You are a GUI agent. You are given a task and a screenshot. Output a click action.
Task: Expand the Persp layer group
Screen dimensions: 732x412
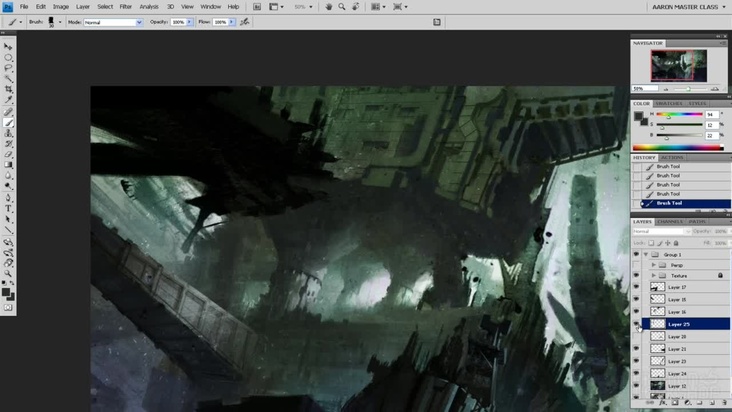click(653, 265)
